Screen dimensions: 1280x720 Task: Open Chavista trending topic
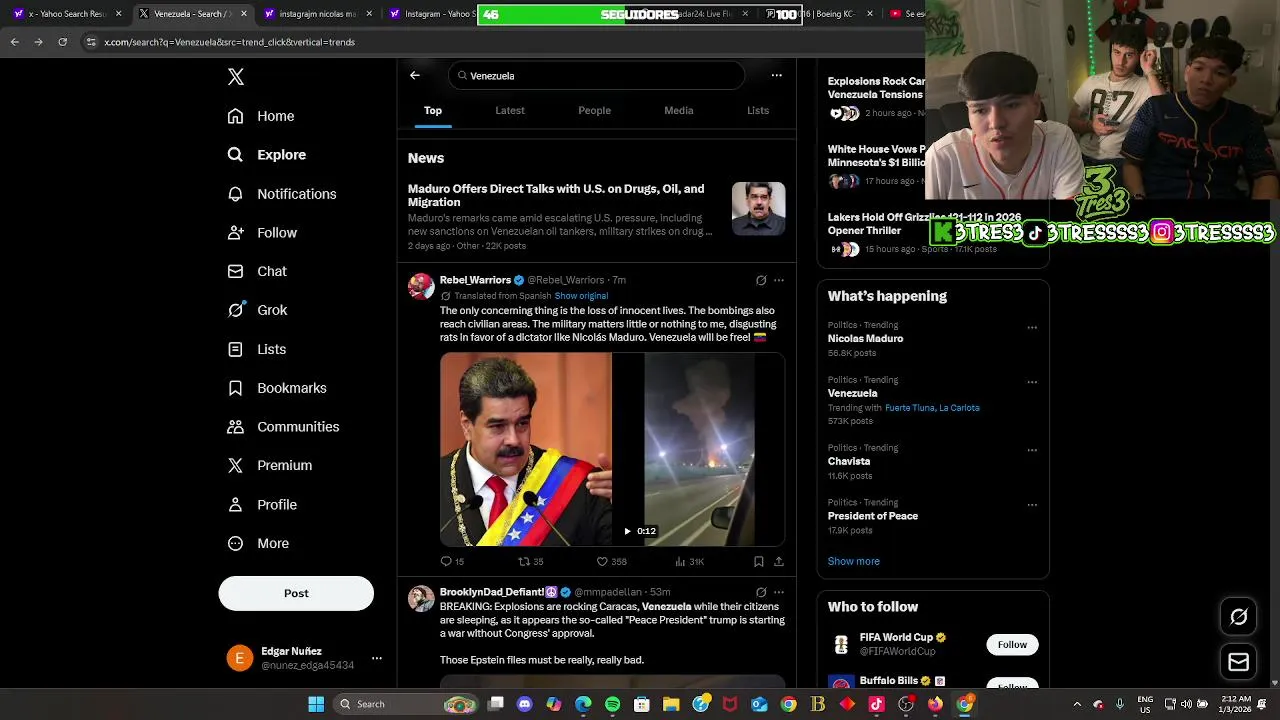coord(849,462)
